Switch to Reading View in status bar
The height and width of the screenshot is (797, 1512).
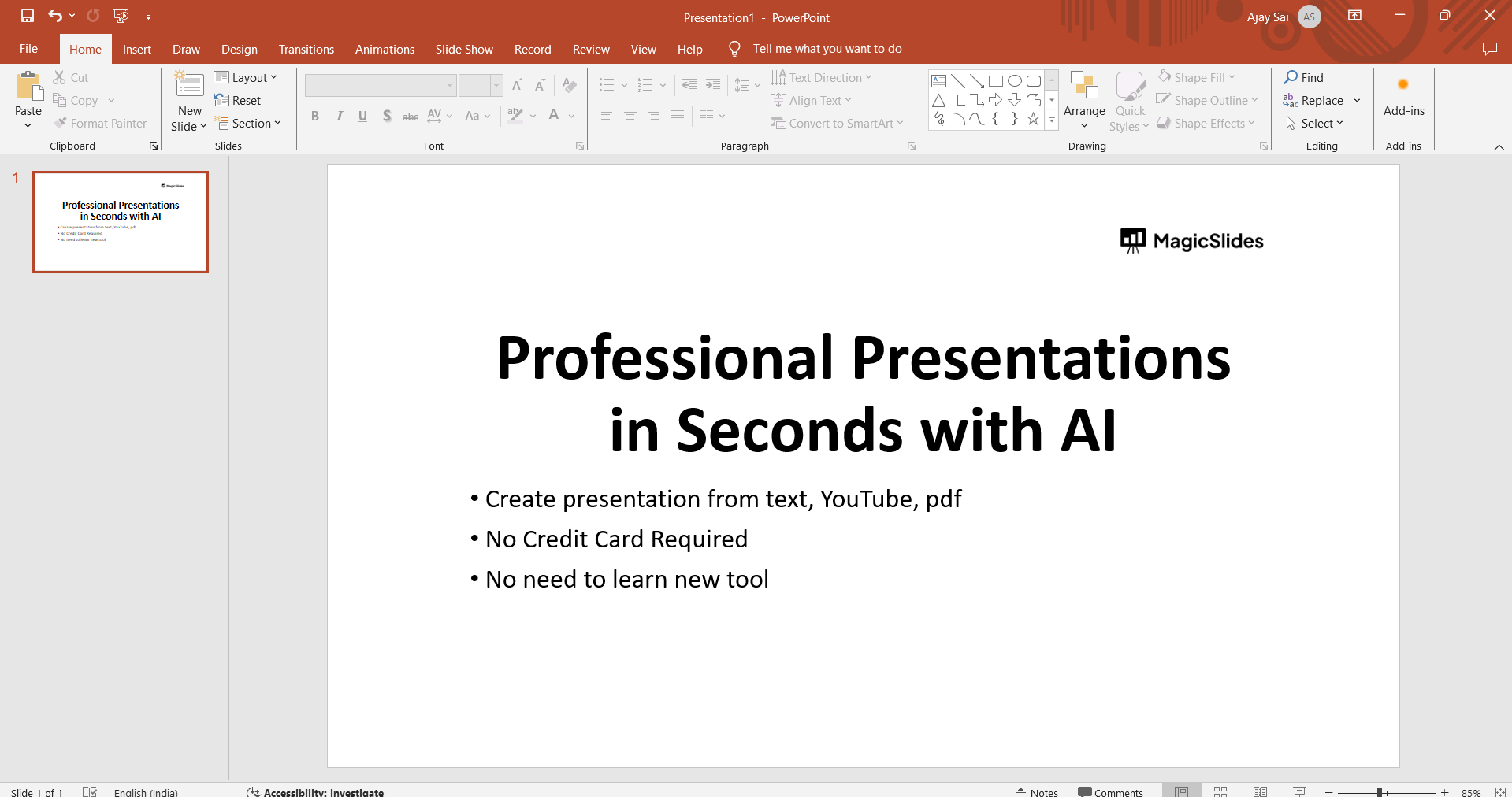click(x=1260, y=791)
